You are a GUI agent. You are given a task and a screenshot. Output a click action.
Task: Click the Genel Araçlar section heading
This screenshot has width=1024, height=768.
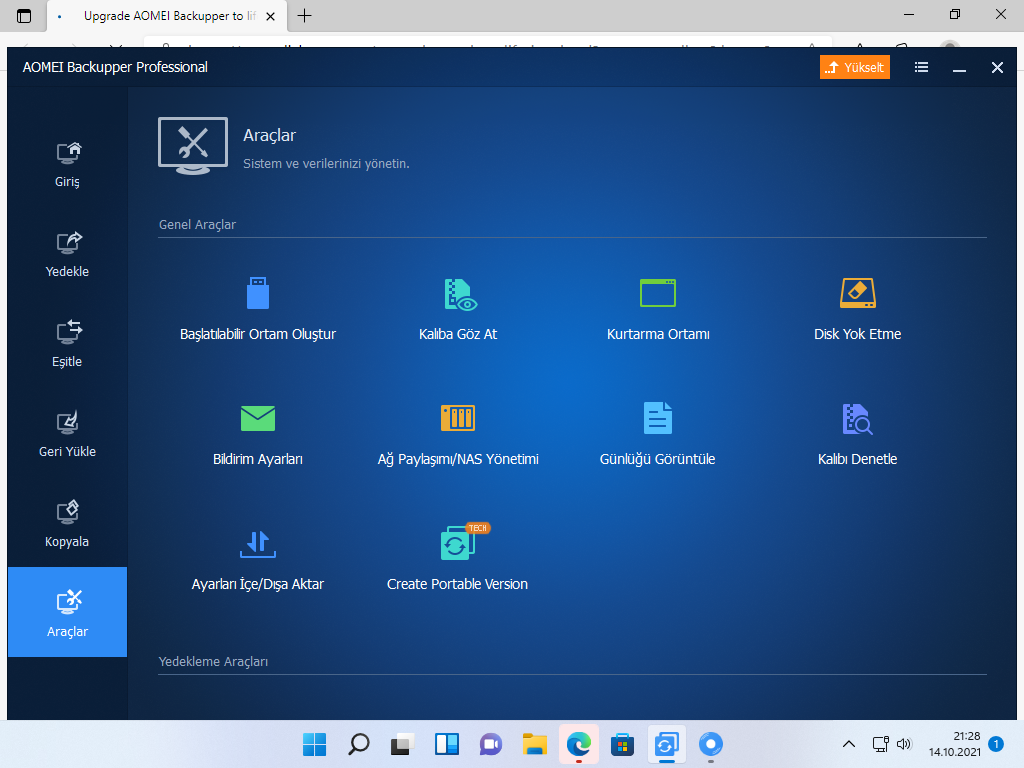(197, 225)
